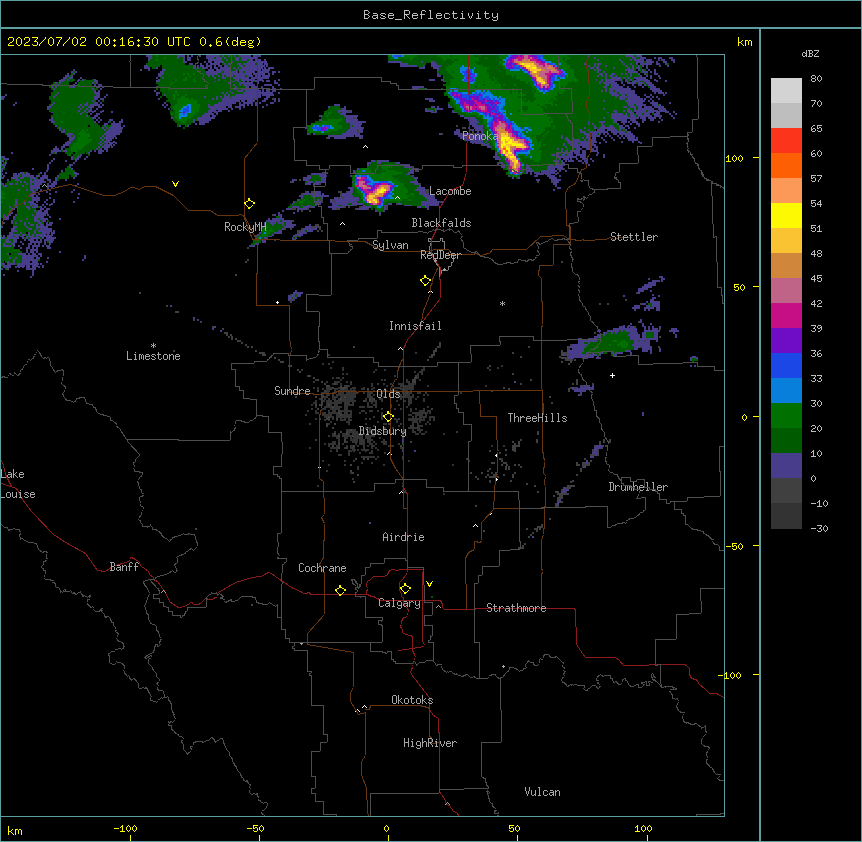The width and height of the screenshot is (862, 842).
Task: Click the yellow V marker northwest of RockyMH
Action: click(175, 184)
